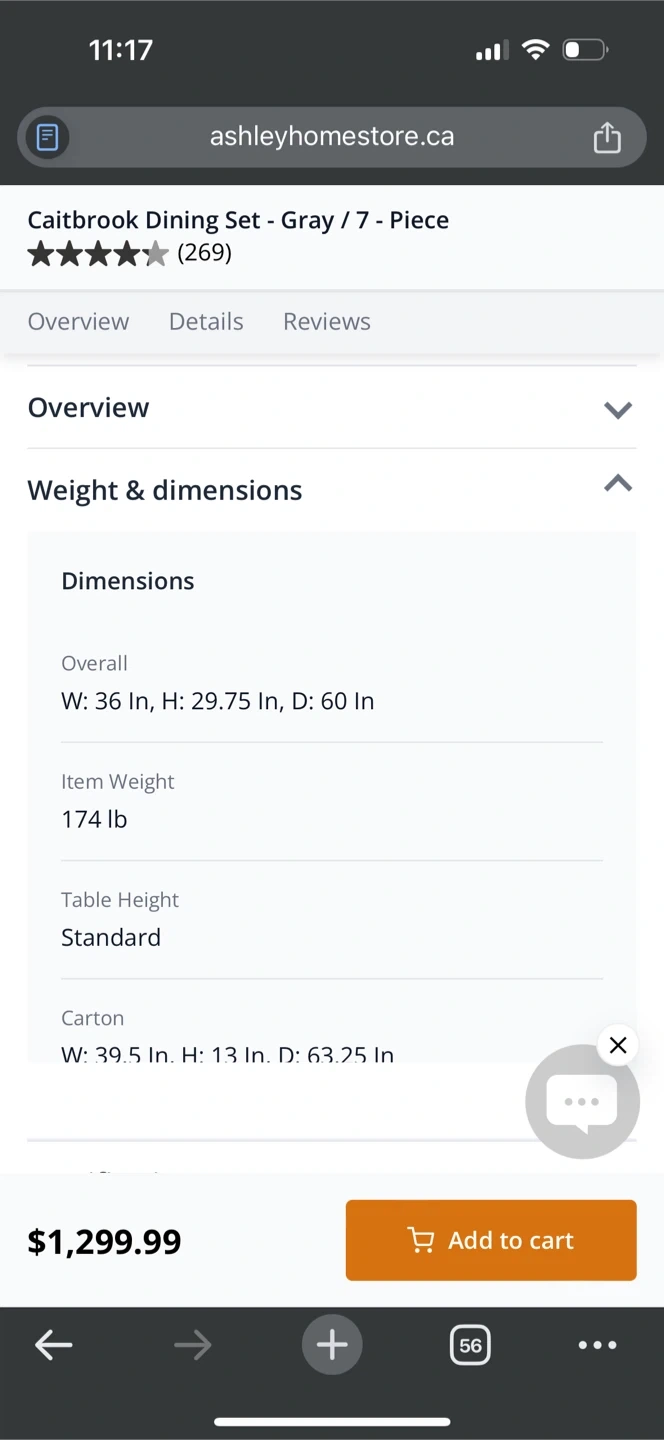This screenshot has height=1440, width=664.
Task: Open the tab switcher showing 56
Action: [x=470, y=1345]
